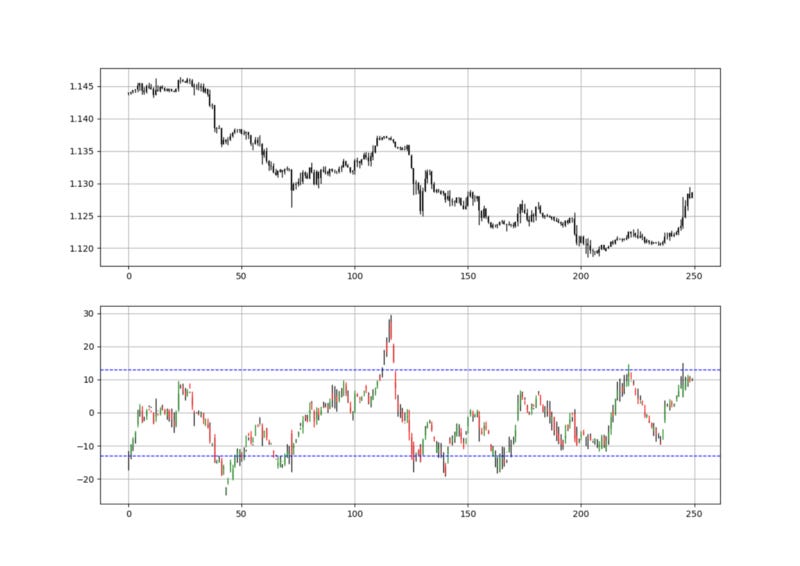The height and width of the screenshot is (566, 800).
Task: Click the 0 y-axis label of the lower chart
Action: [x=91, y=413]
